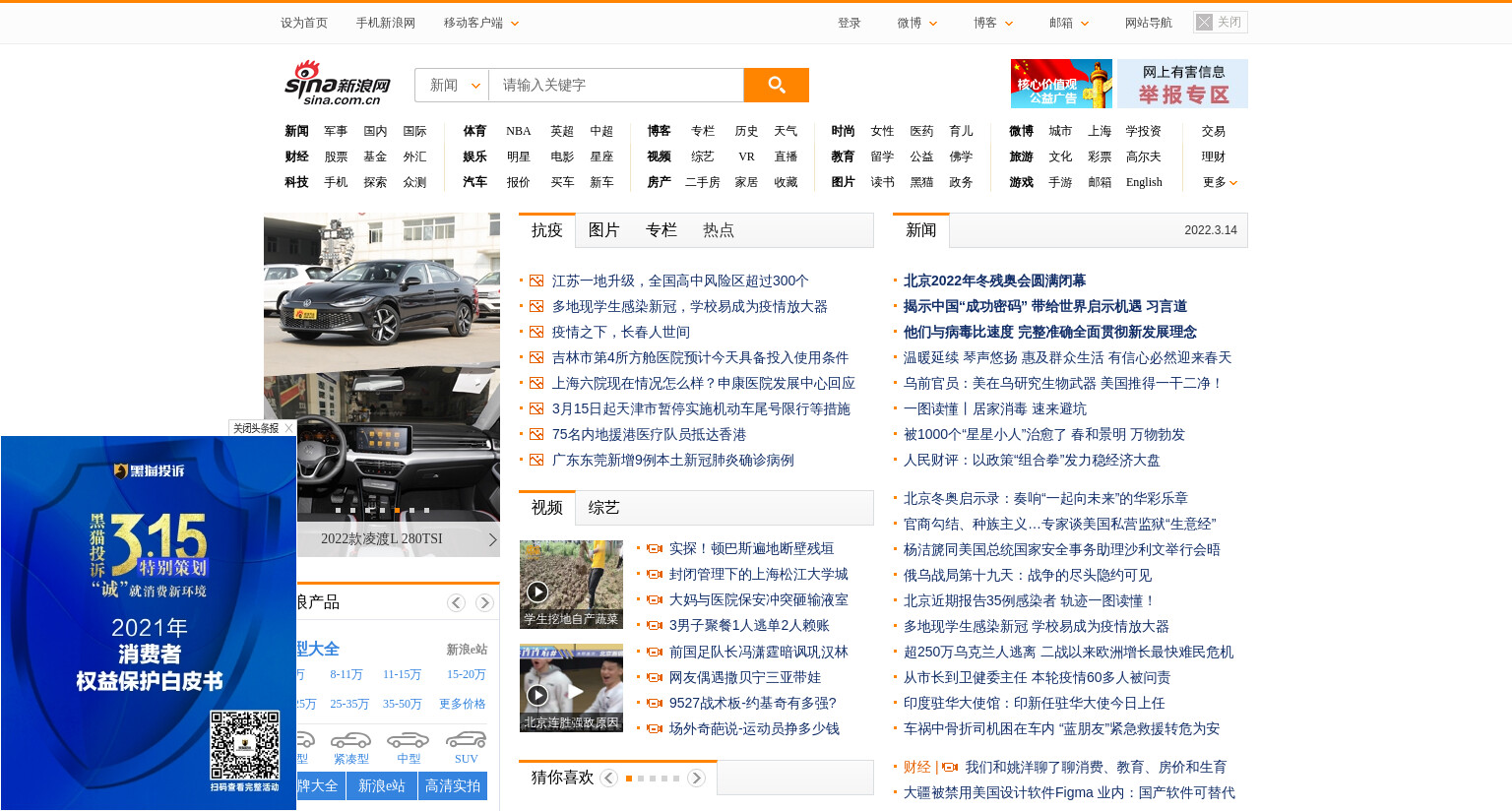Click 更多价格 link

463,704
